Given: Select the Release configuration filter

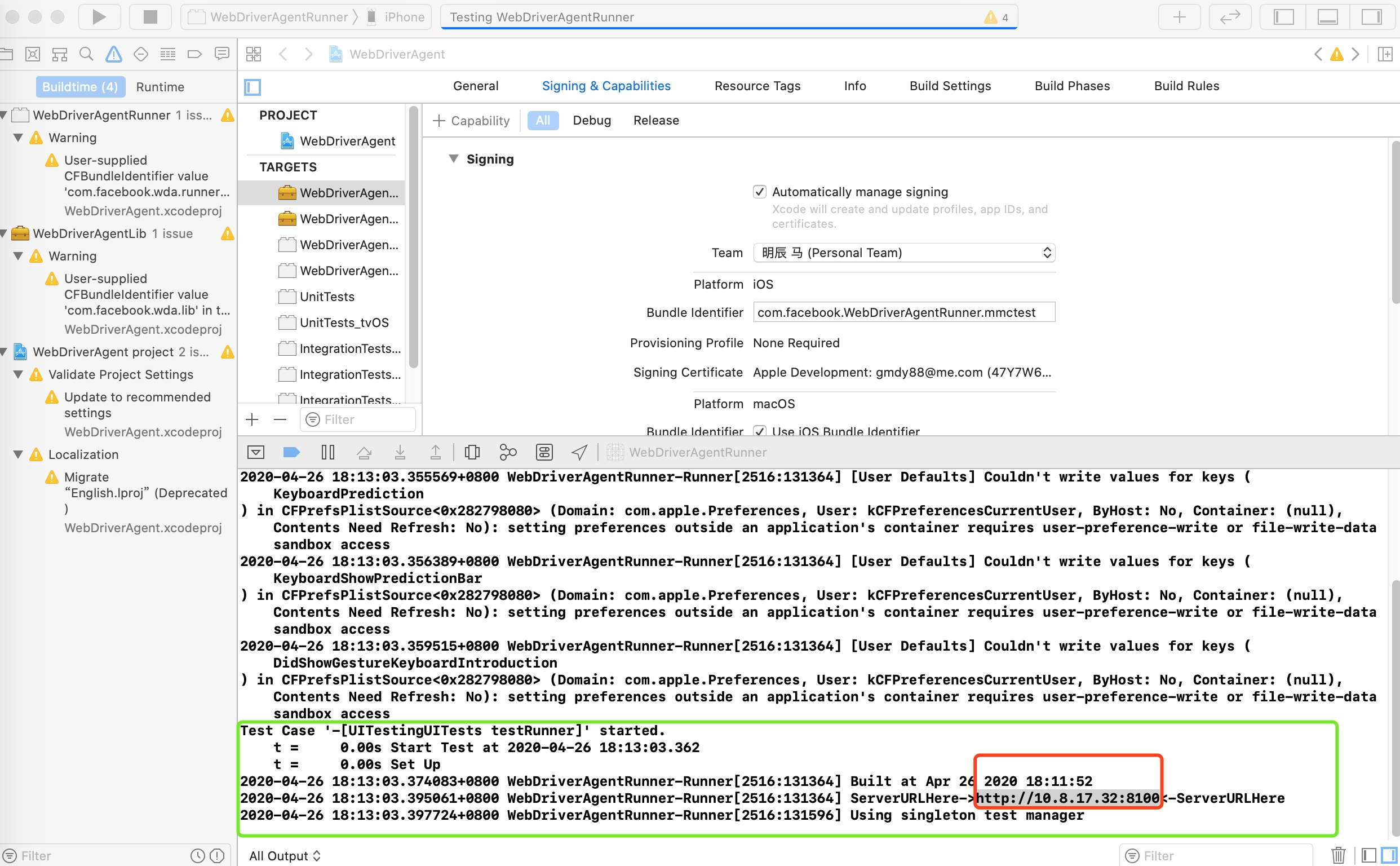Looking at the screenshot, I should coord(655,120).
